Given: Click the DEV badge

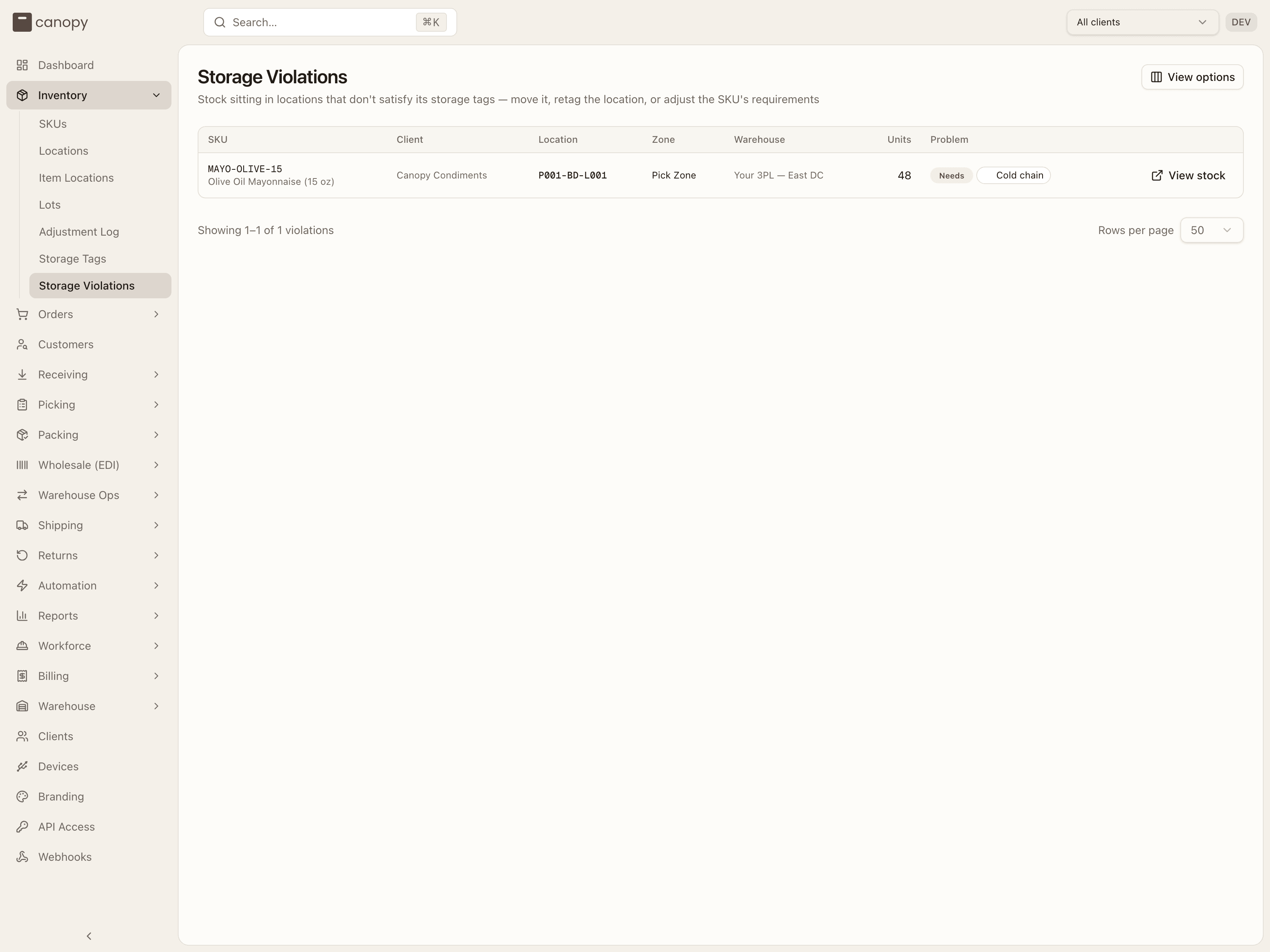Looking at the screenshot, I should coord(1241,22).
